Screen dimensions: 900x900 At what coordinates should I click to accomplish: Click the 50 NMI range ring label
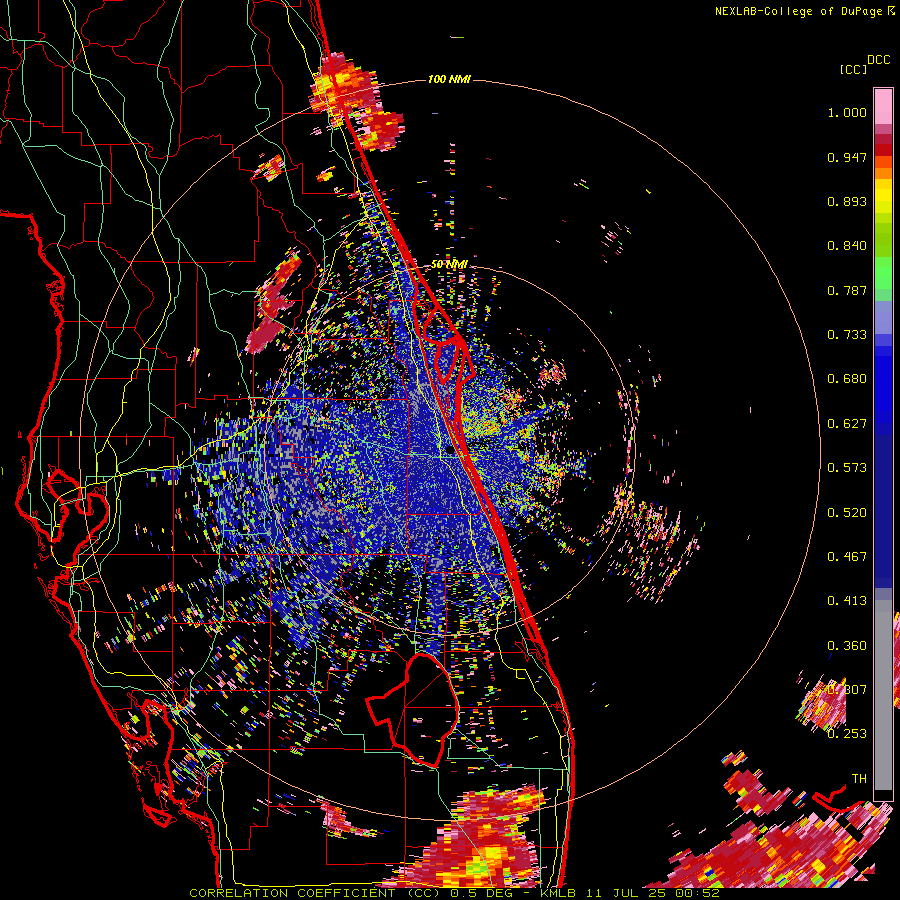point(449,265)
